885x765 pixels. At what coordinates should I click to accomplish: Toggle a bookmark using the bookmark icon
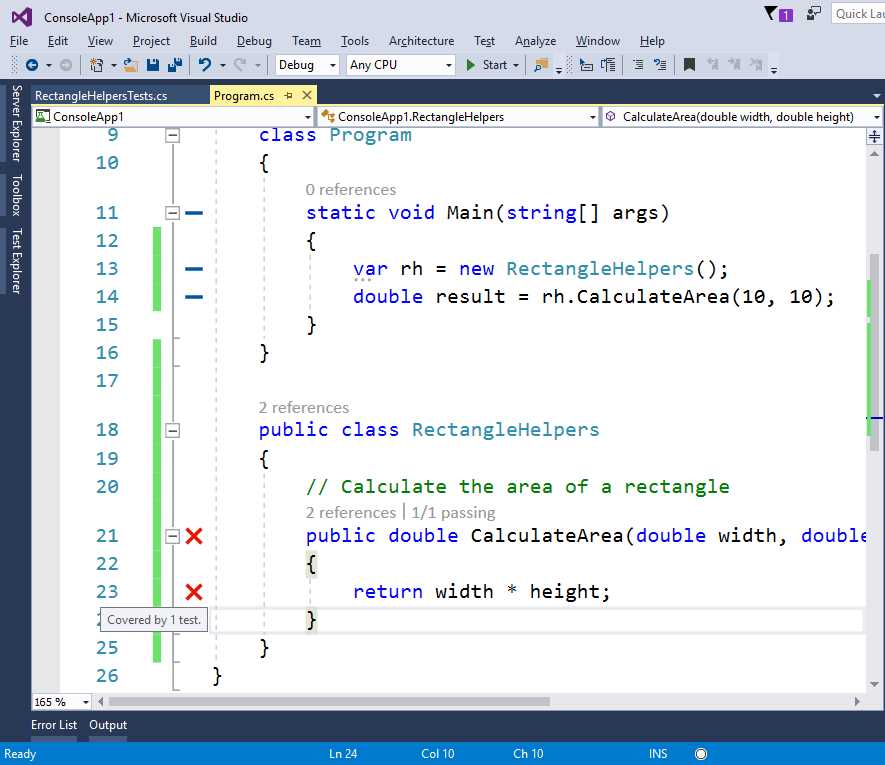tap(690, 64)
